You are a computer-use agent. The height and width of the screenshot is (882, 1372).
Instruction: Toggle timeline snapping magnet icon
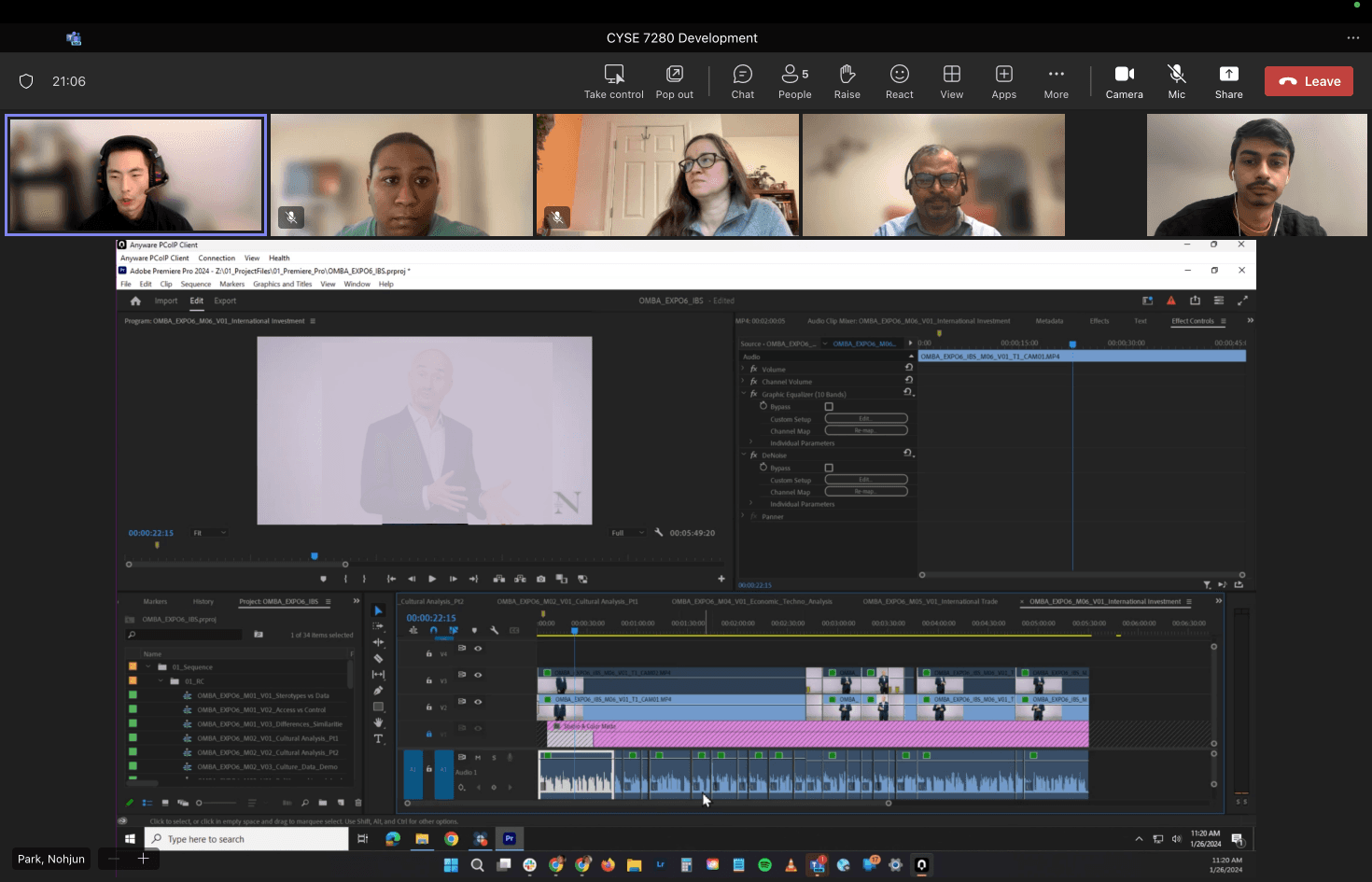coord(433,630)
